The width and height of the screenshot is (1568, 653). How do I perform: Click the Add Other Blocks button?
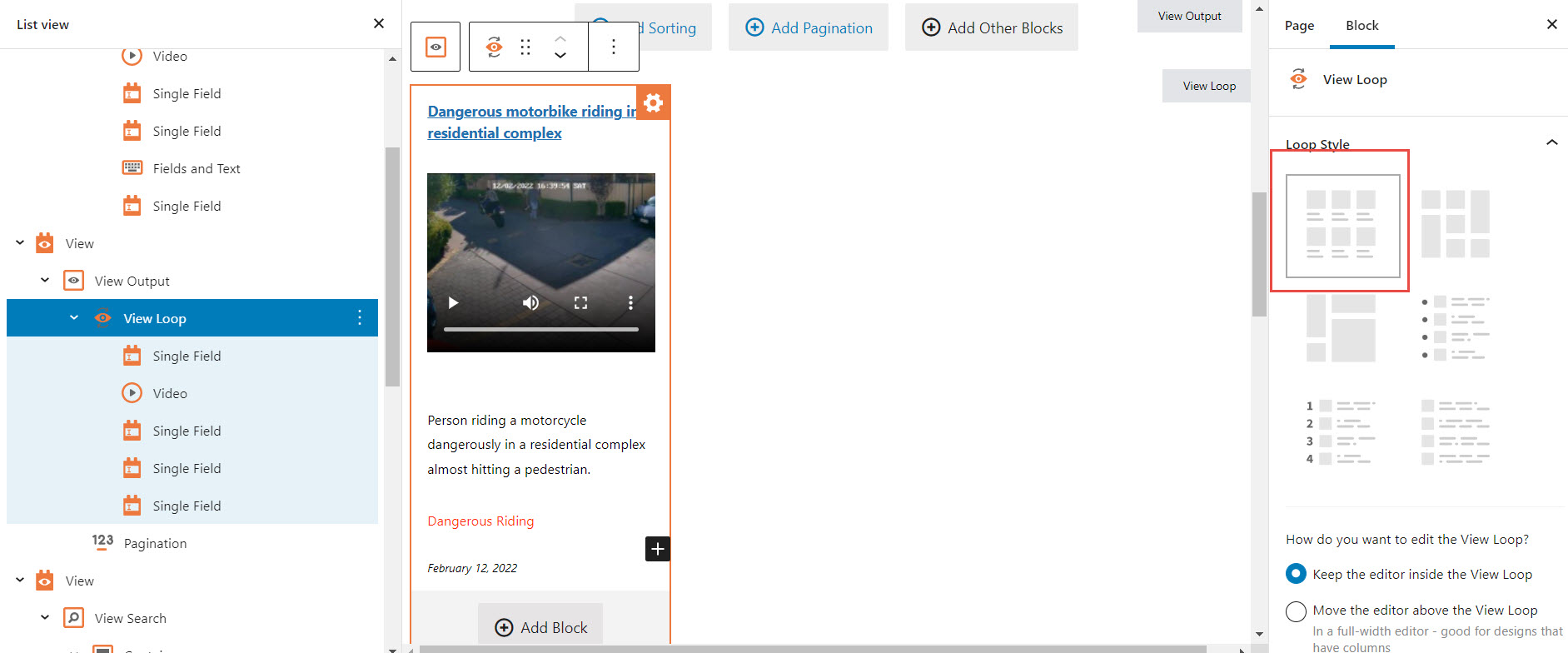coord(992,27)
